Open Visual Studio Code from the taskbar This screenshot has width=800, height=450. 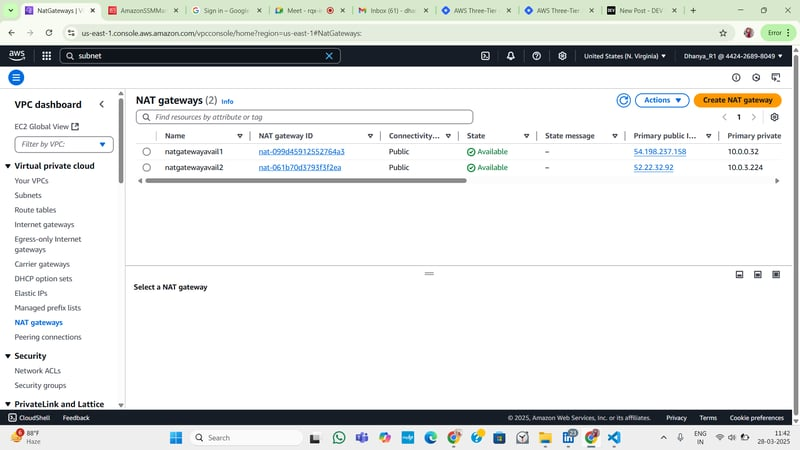click(x=614, y=438)
